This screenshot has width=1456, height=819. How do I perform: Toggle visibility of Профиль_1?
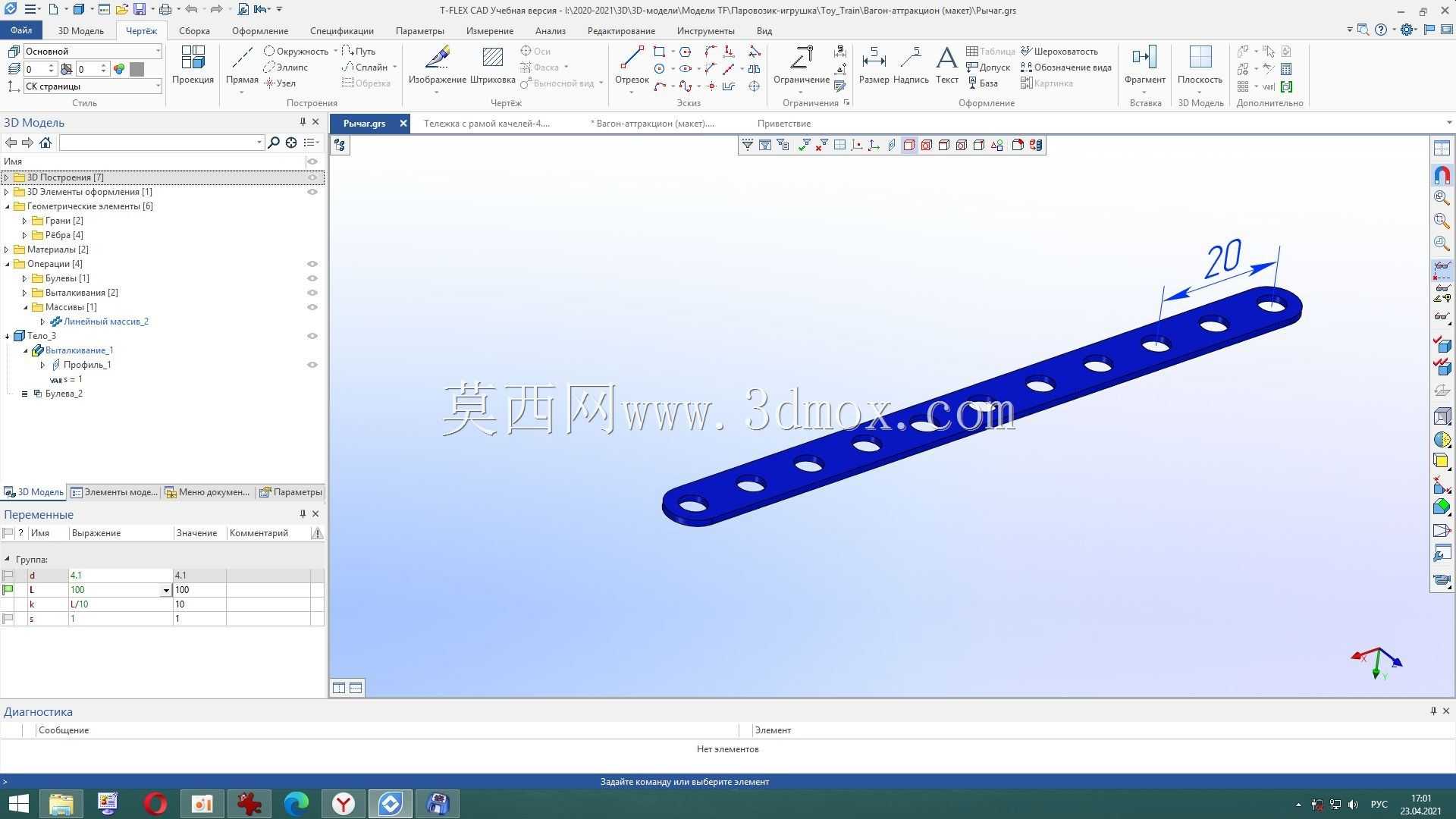pyautogui.click(x=312, y=365)
